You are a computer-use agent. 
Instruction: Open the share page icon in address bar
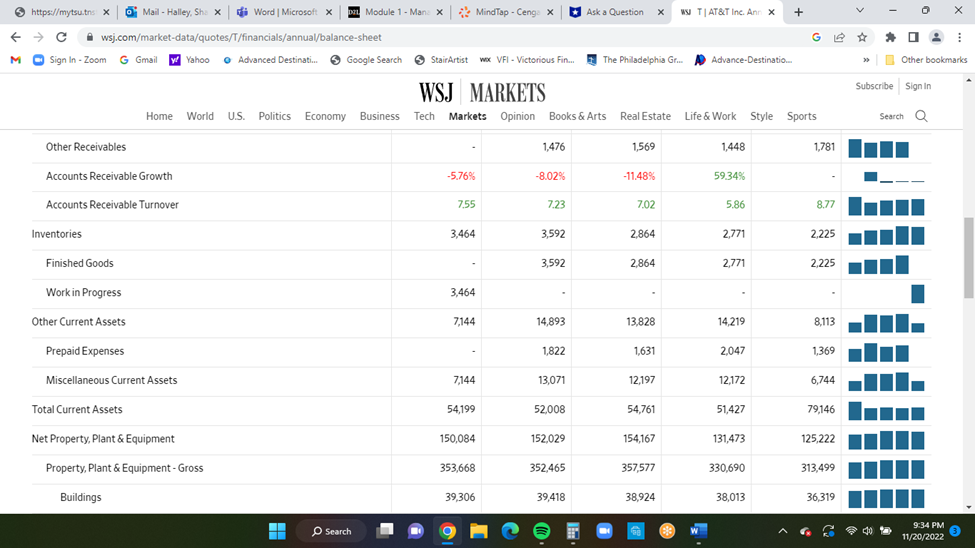[839, 37]
